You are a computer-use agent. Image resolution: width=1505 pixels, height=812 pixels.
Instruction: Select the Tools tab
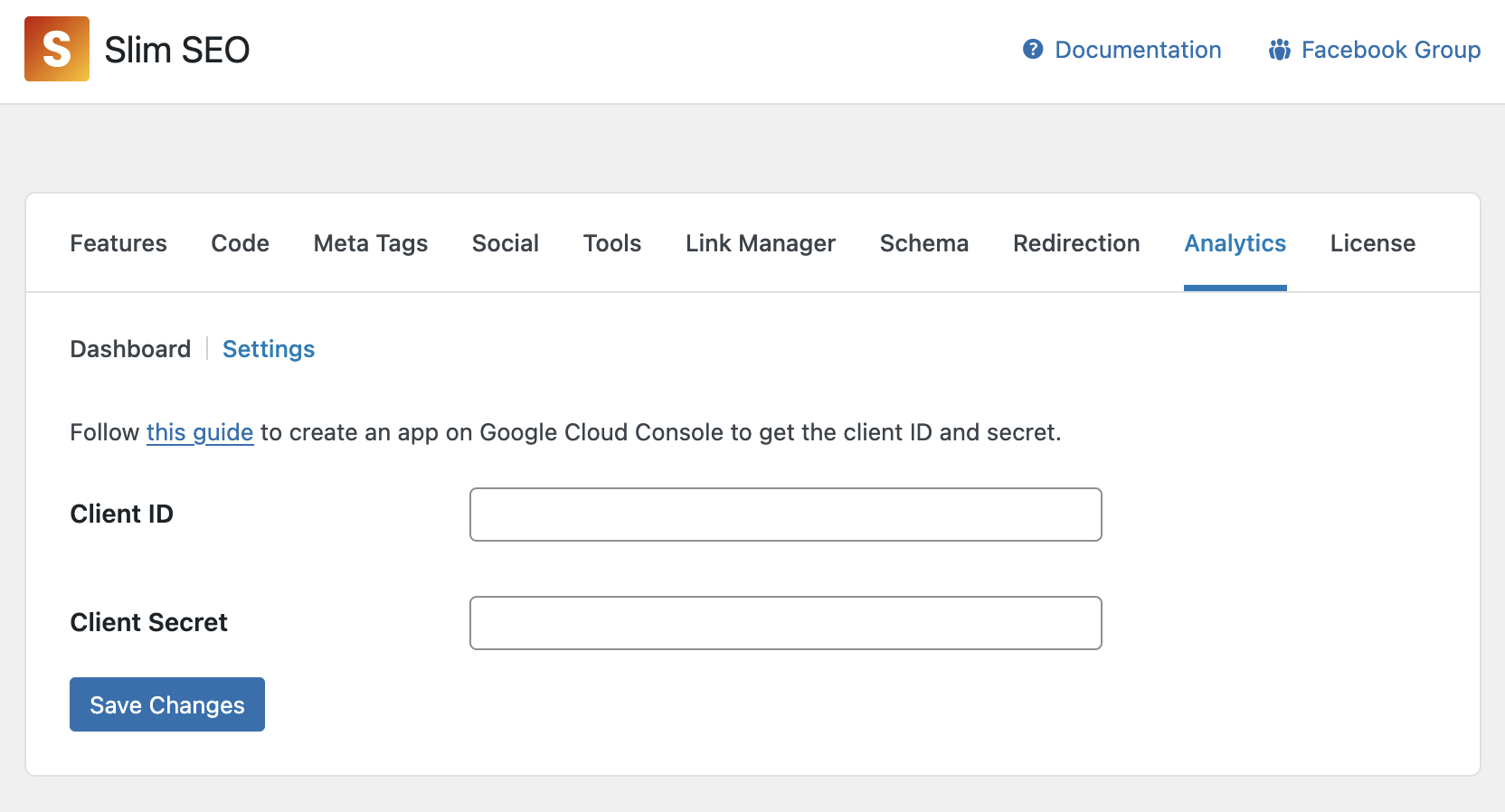click(x=612, y=243)
